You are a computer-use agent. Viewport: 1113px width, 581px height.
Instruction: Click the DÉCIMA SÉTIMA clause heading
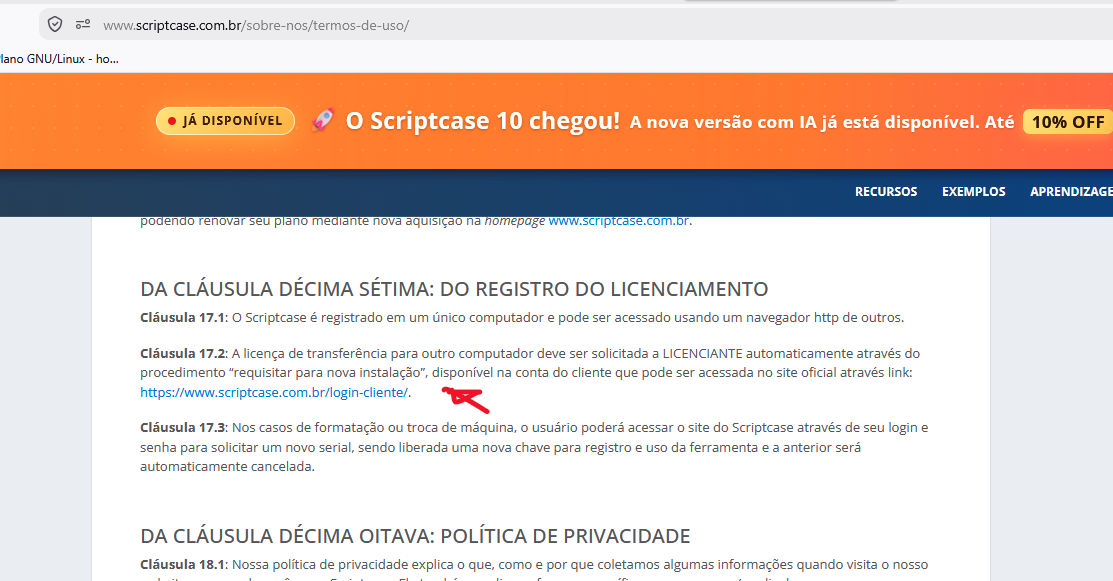(x=454, y=289)
